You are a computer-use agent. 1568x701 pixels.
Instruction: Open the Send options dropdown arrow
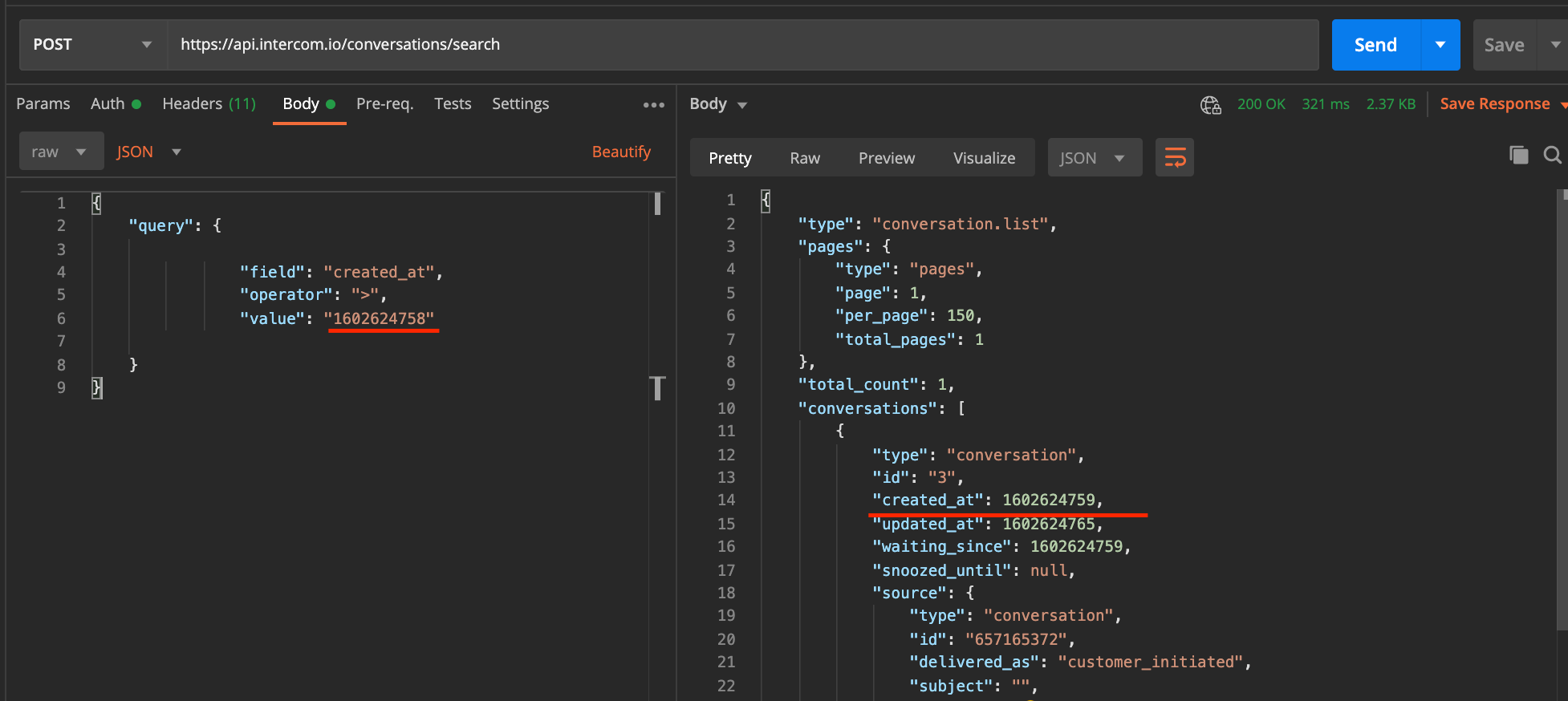coord(1440,45)
